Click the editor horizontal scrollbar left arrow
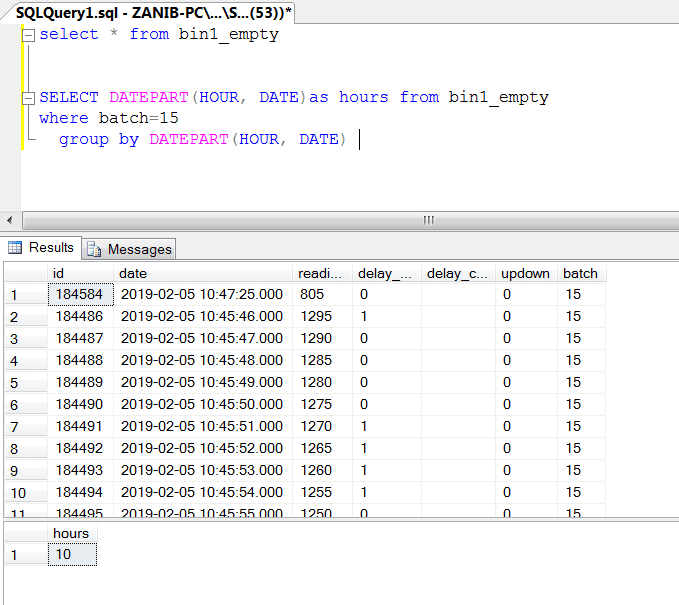 click(x=10, y=220)
